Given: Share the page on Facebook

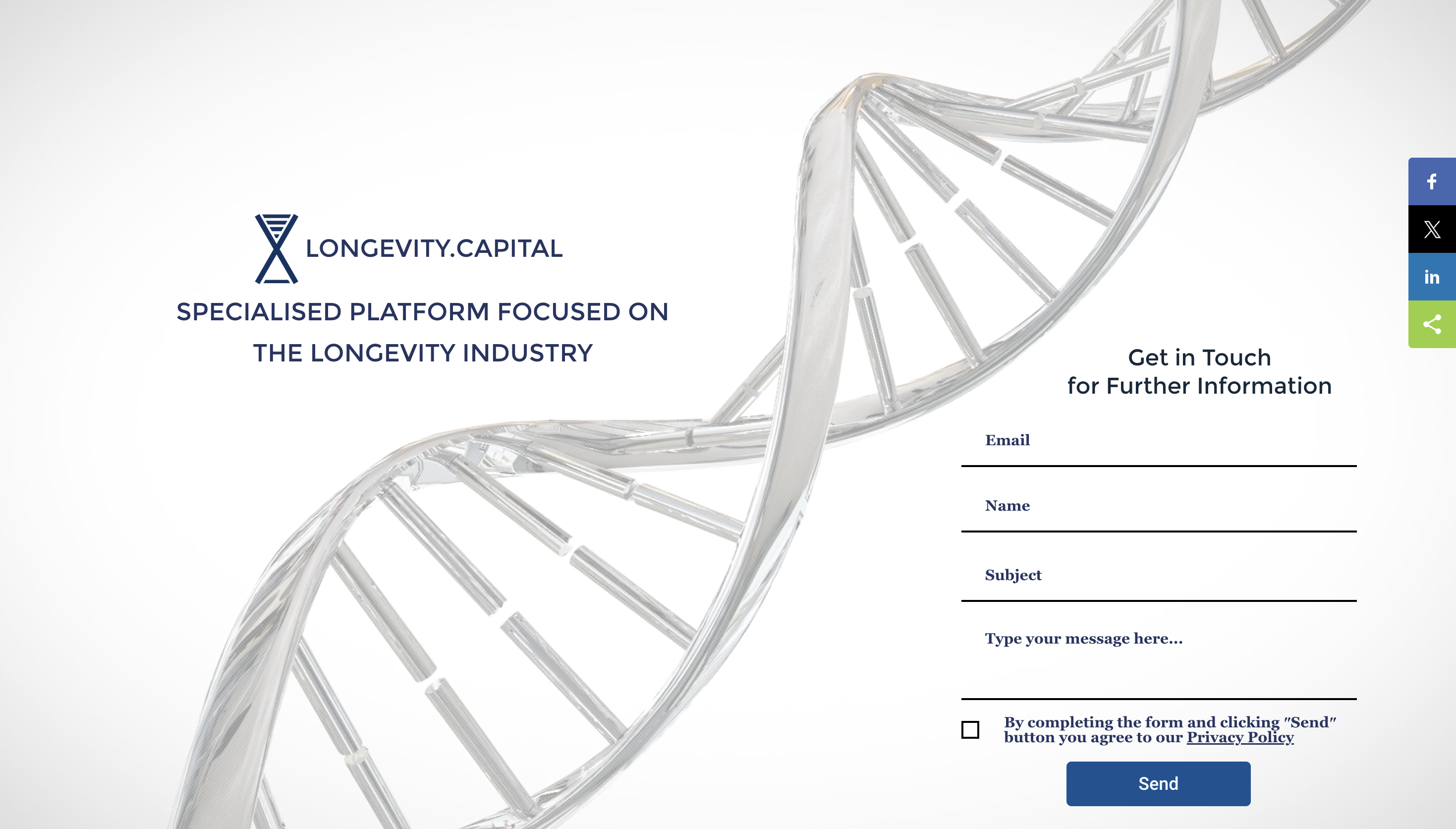Looking at the screenshot, I should (1432, 181).
